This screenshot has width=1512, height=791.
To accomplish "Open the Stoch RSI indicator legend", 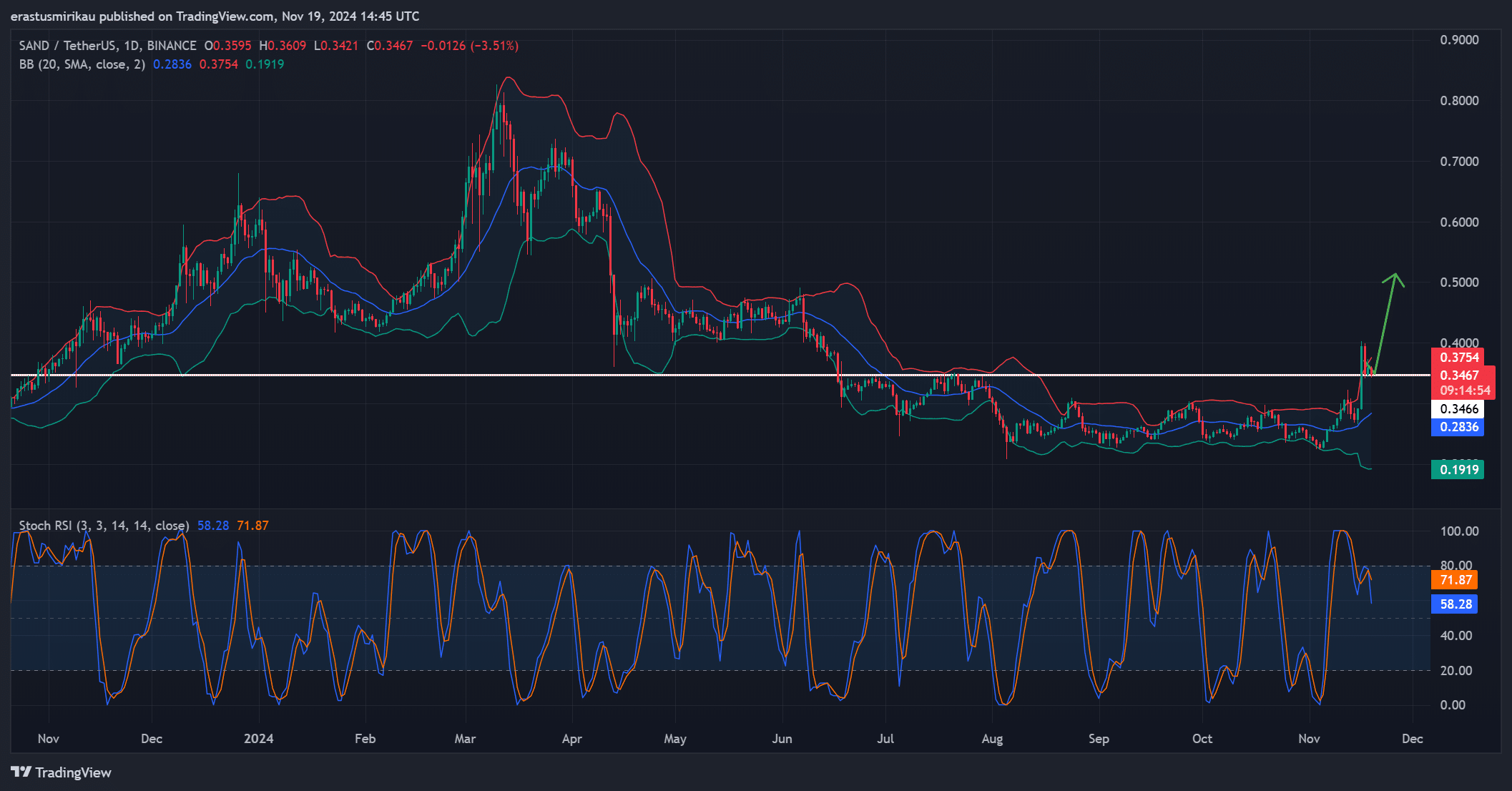I will coord(104,526).
